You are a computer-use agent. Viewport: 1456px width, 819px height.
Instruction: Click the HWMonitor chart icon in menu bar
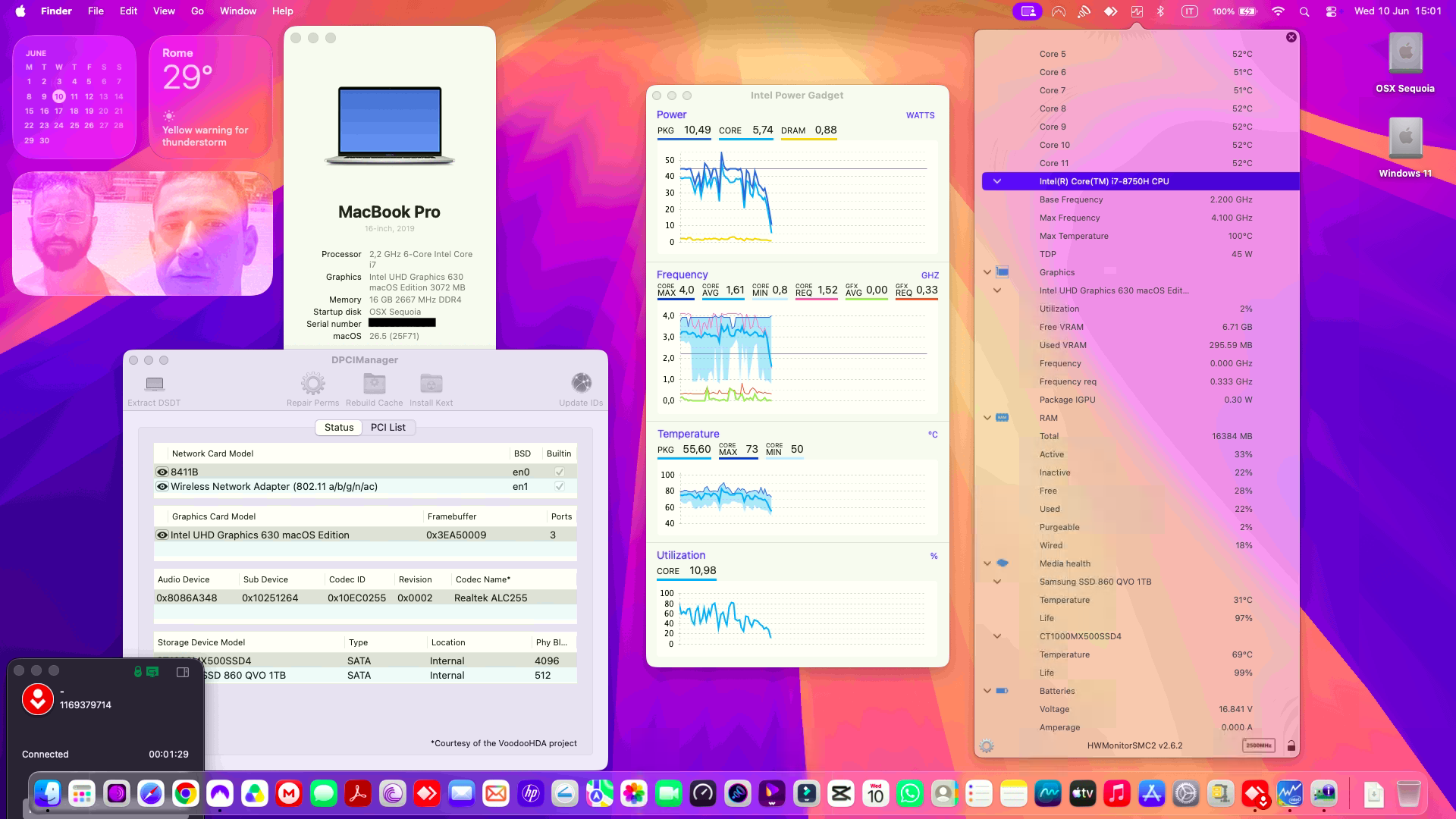coord(1136,11)
